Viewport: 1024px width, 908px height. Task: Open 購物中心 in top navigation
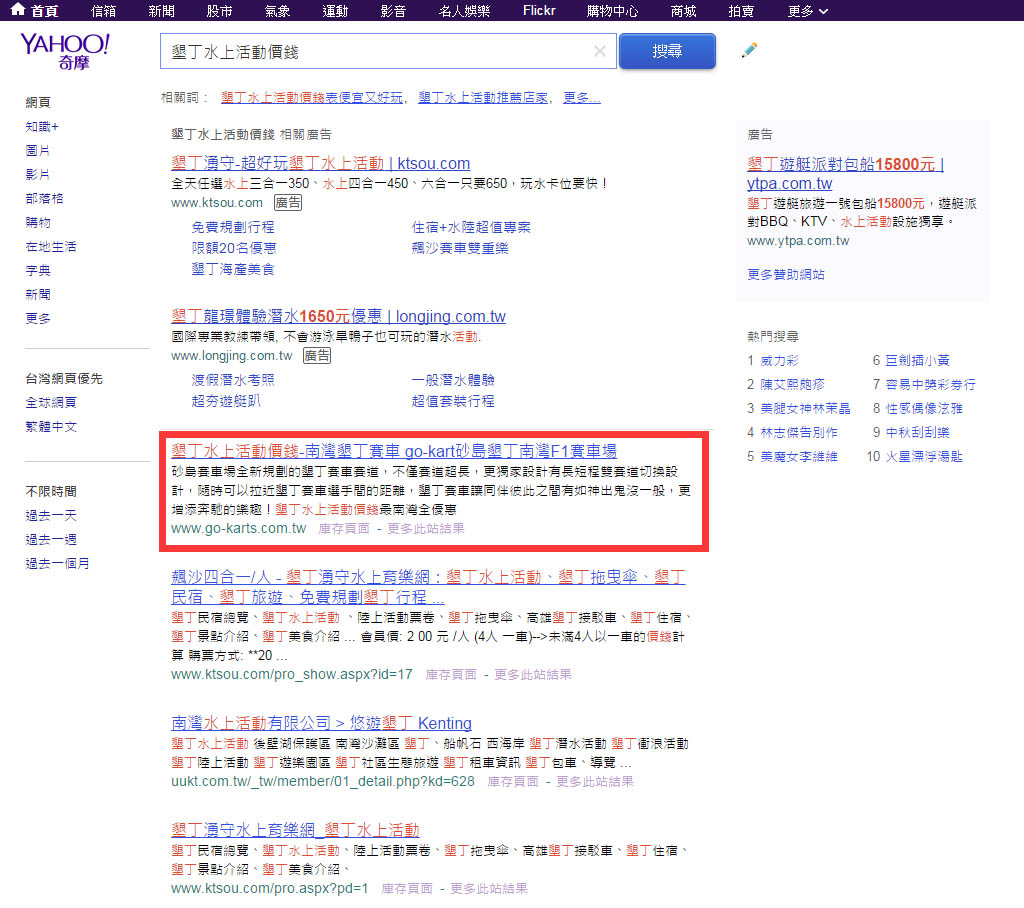coord(613,11)
